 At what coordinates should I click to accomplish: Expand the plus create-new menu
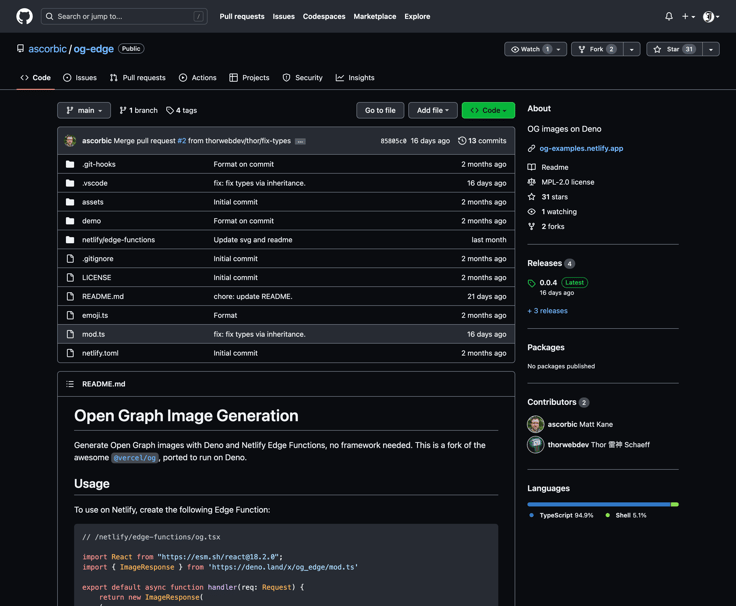688,16
